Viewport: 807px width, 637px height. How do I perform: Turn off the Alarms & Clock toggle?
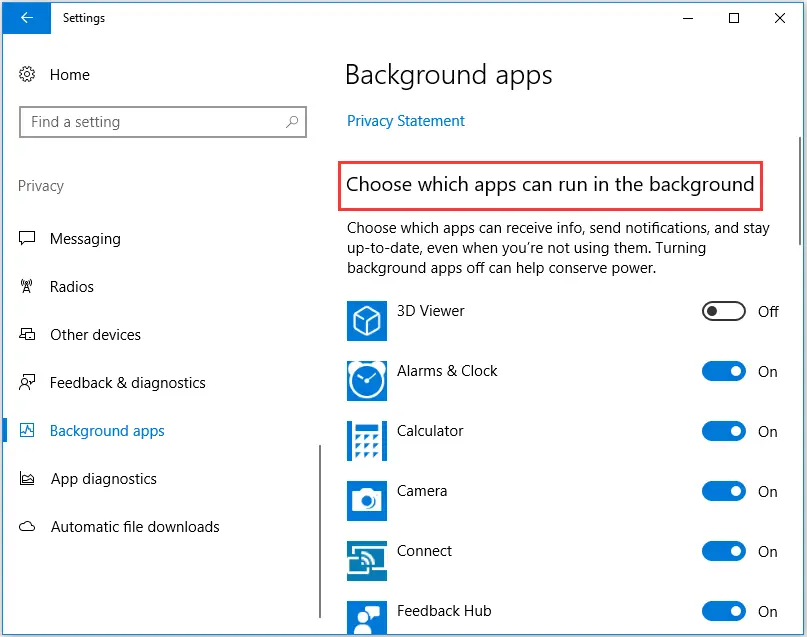(x=723, y=371)
